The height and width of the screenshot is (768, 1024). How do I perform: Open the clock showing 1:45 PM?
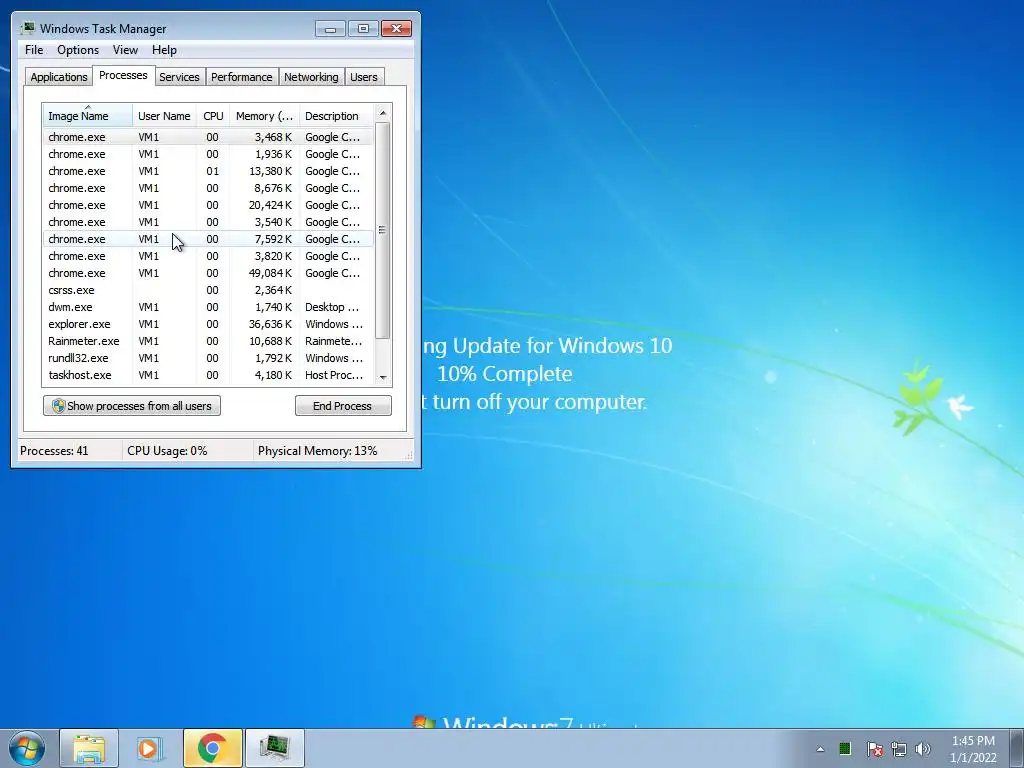coord(973,749)
